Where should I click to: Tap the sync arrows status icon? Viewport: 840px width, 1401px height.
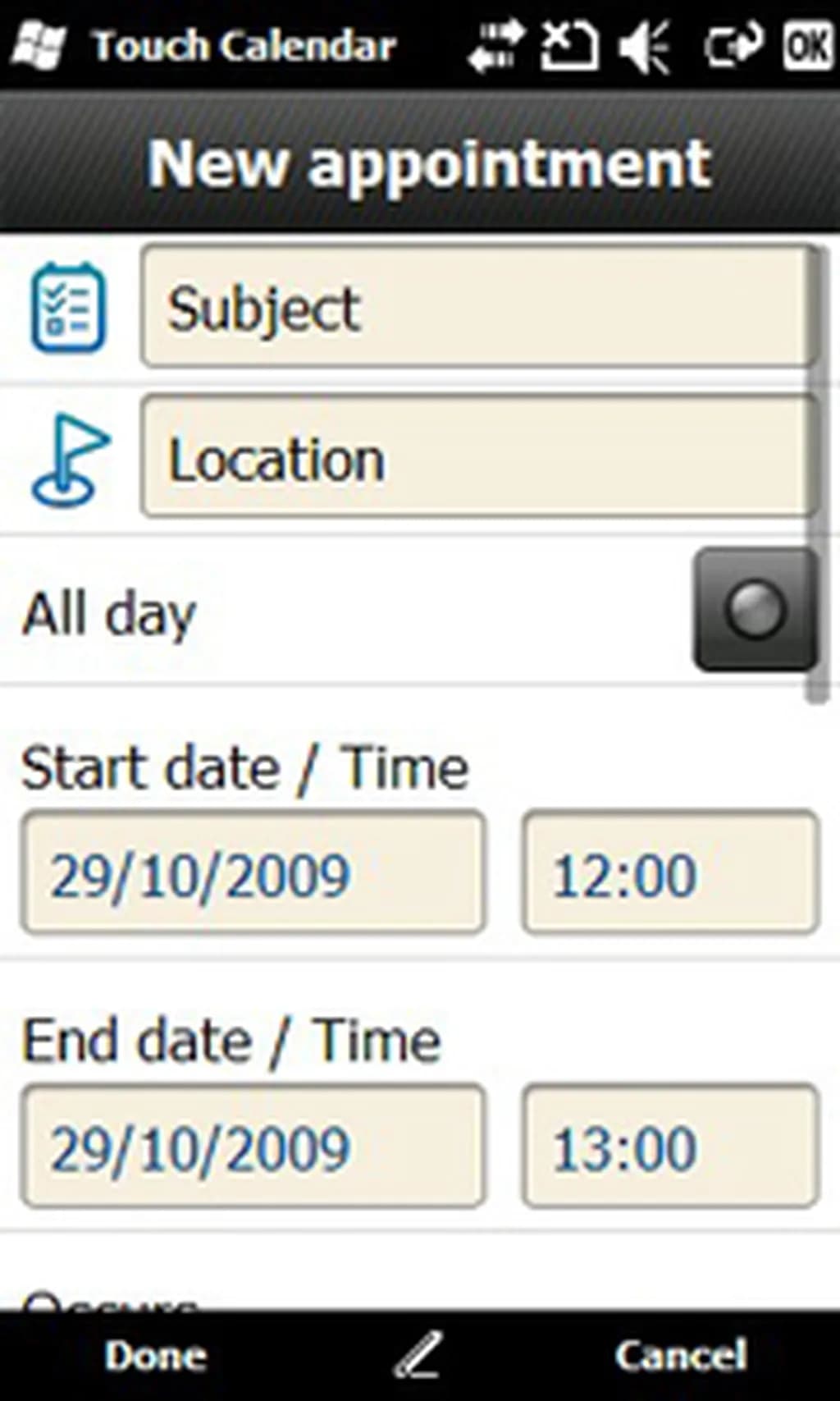tap(733, 45)
